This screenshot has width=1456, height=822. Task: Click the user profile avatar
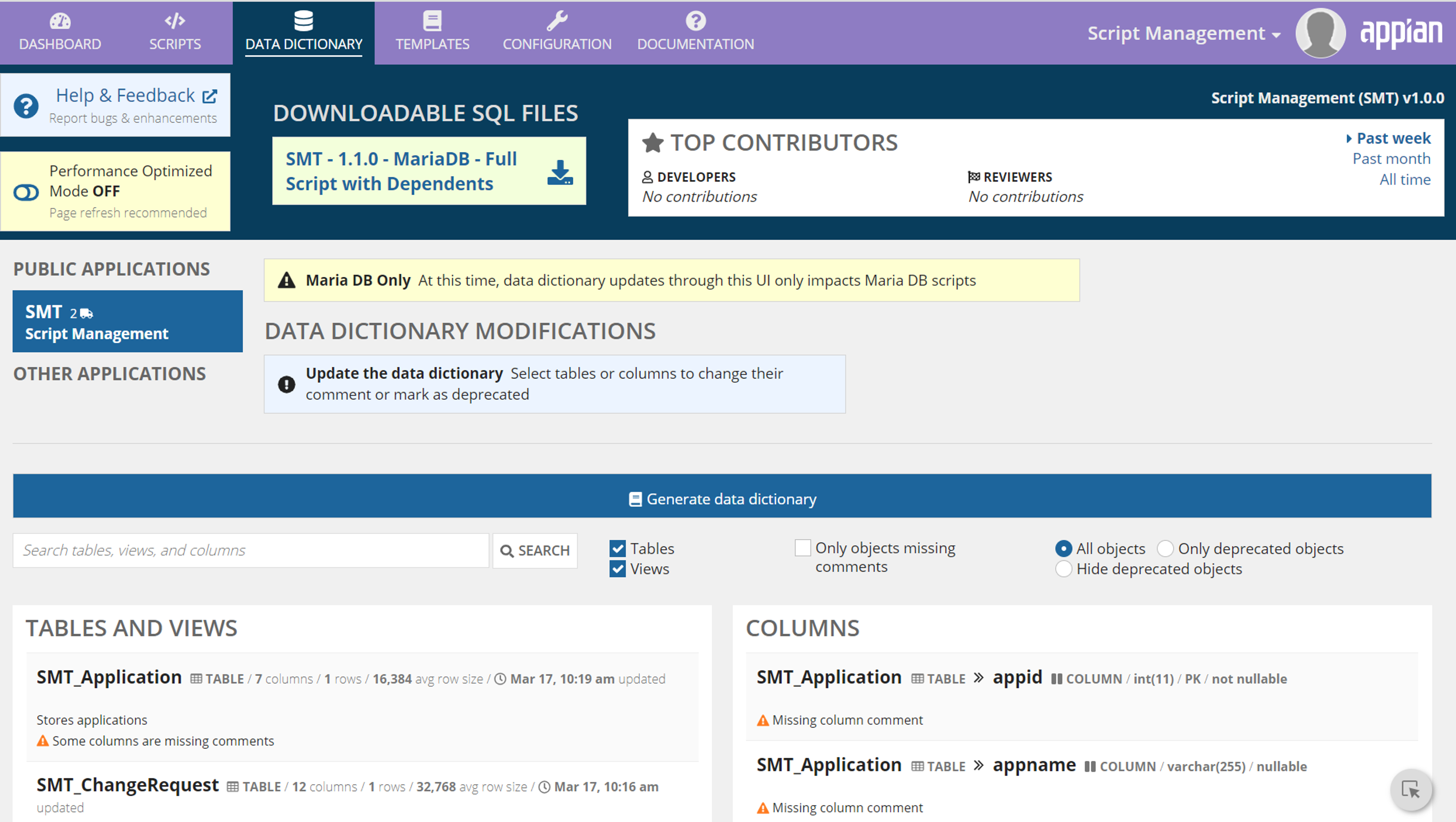[1320, 33]
